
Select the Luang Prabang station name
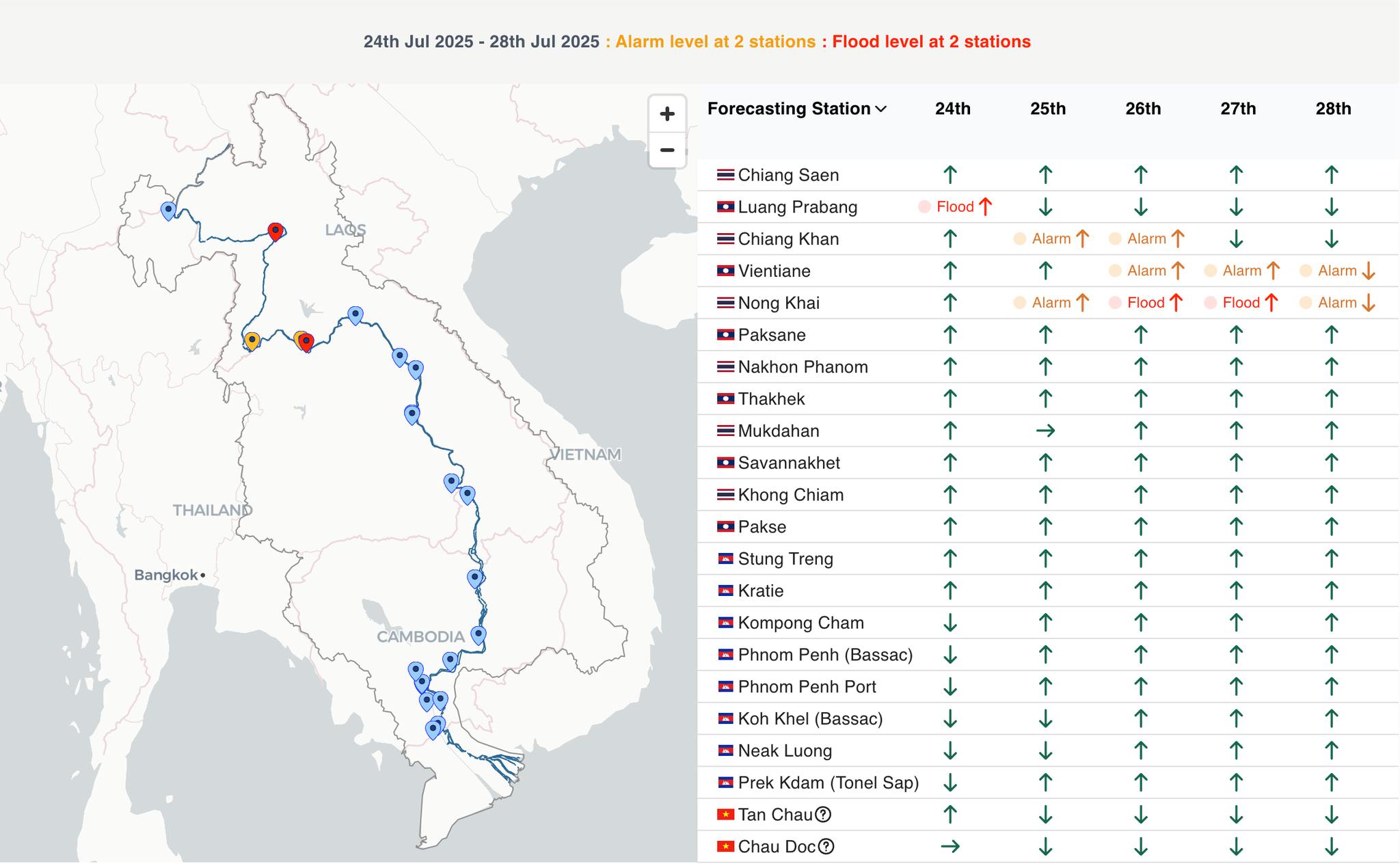click(797, 207)
